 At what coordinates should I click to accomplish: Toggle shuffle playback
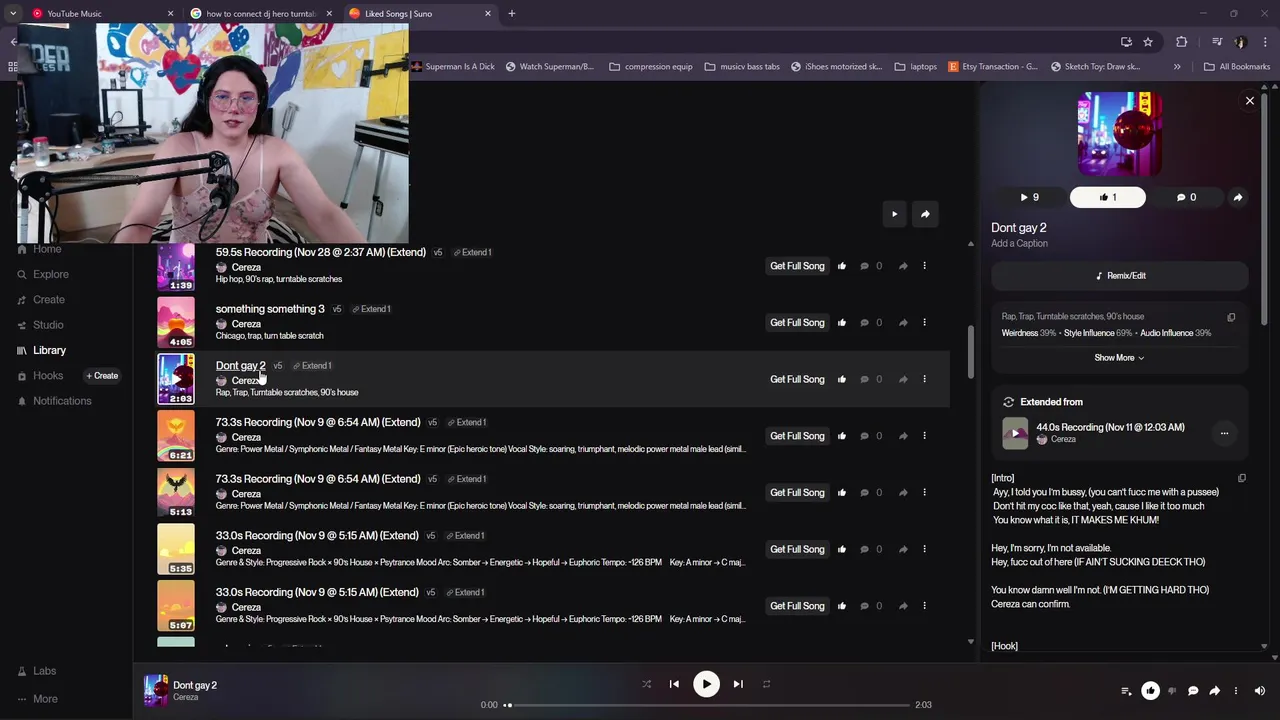pyautogui.click(x=646, y=684)
